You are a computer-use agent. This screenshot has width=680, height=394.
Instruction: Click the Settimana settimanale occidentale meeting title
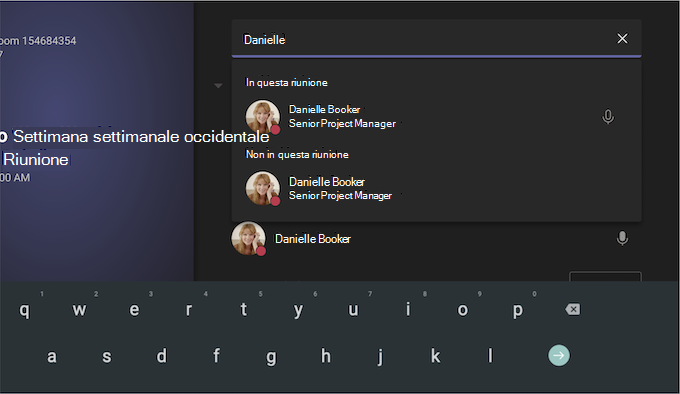point(141,137)
